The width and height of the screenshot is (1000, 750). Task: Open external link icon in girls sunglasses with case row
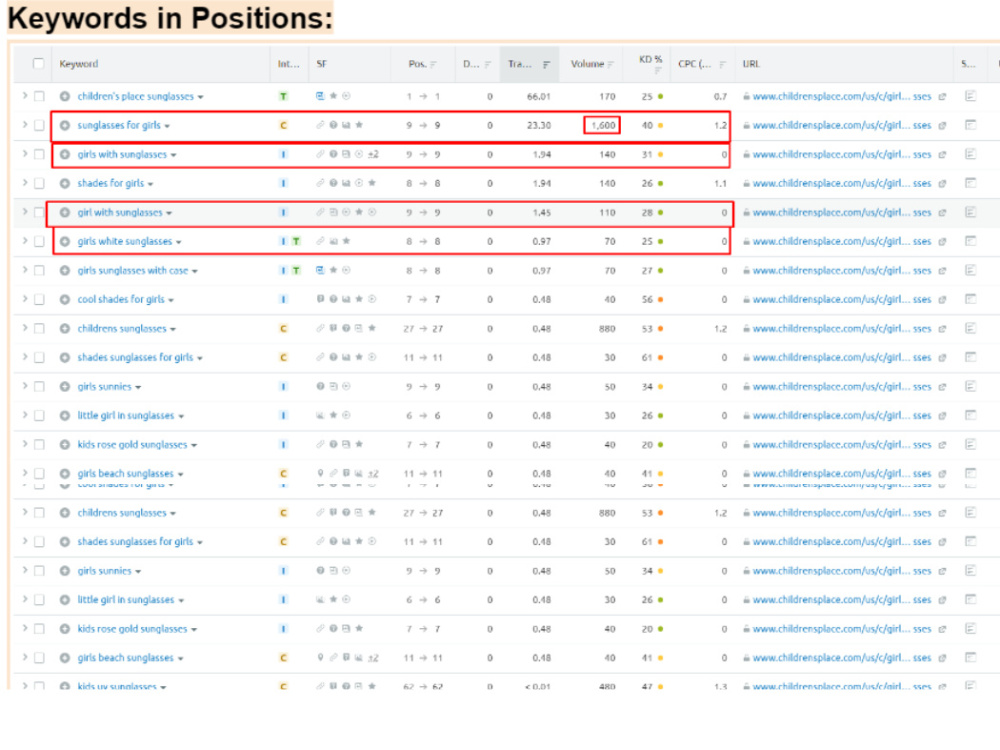pos(943,271)
